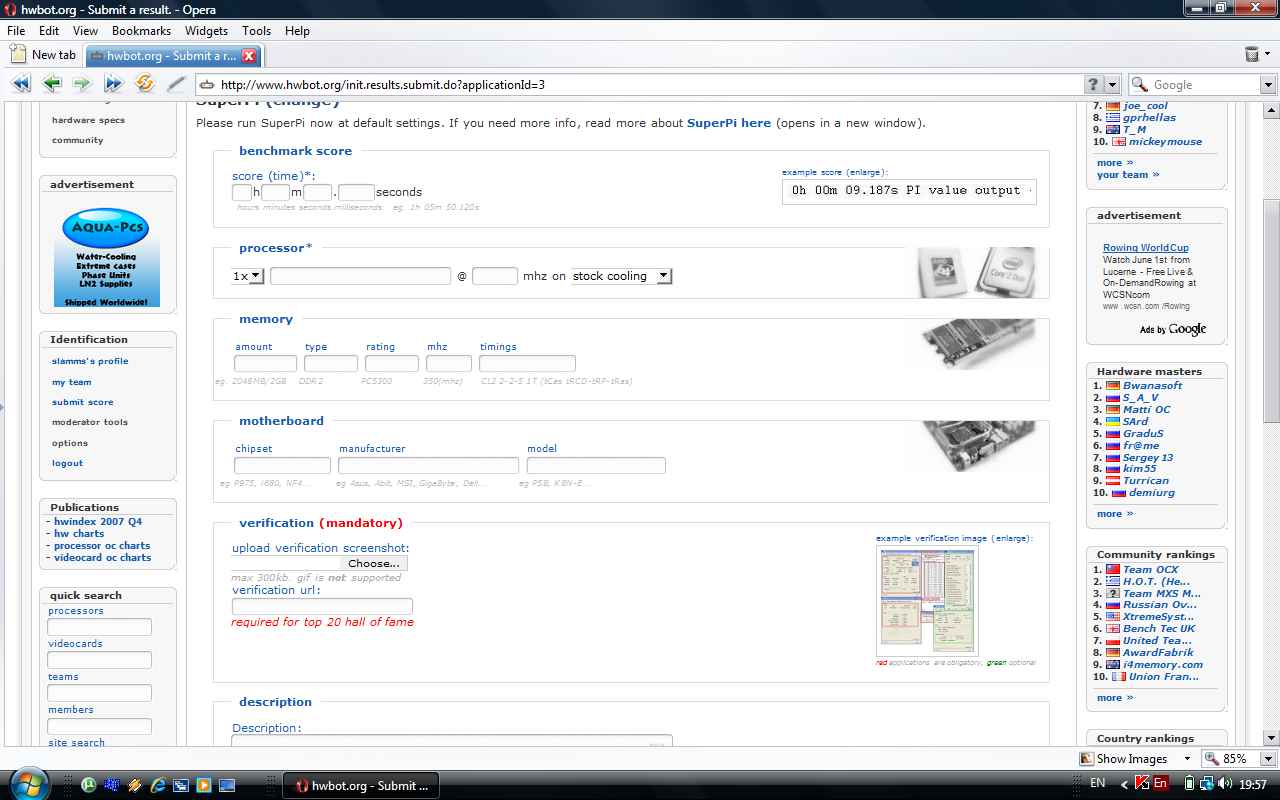Screen dimensions: 1280x800
Task: Reload the page with the orange Reload icon
Action: [x=145, y=84]
